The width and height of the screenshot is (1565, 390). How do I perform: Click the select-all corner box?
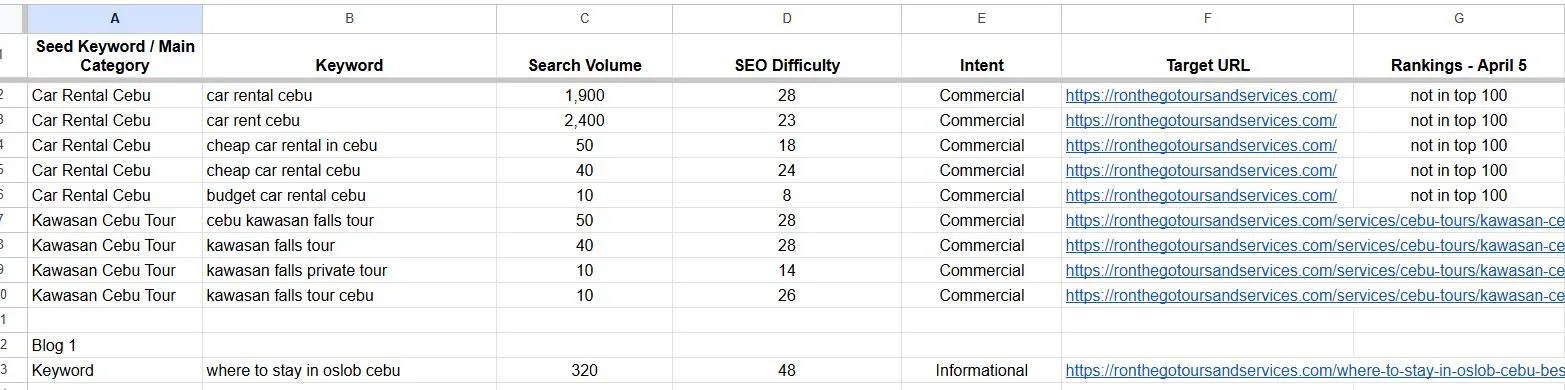[13, 18]
